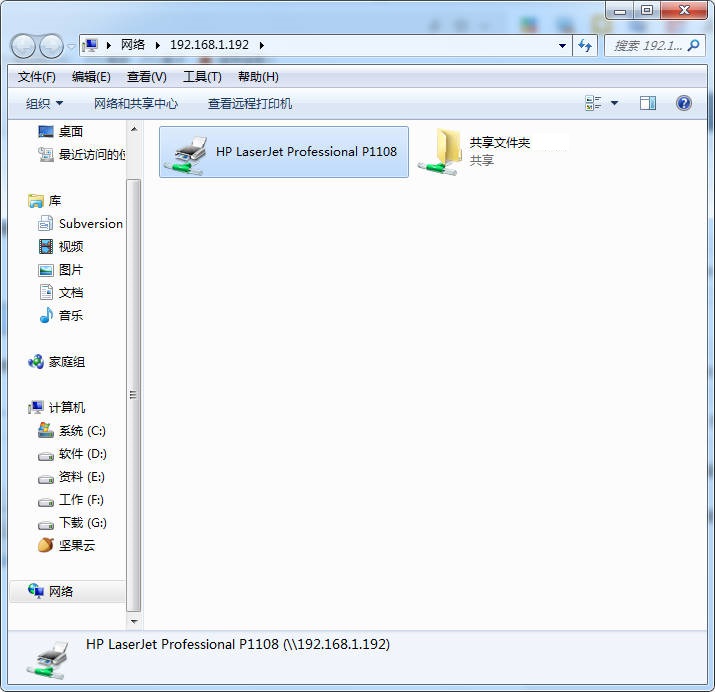Go back with the Back arrow button
The image size is (715, 692).
23,46
